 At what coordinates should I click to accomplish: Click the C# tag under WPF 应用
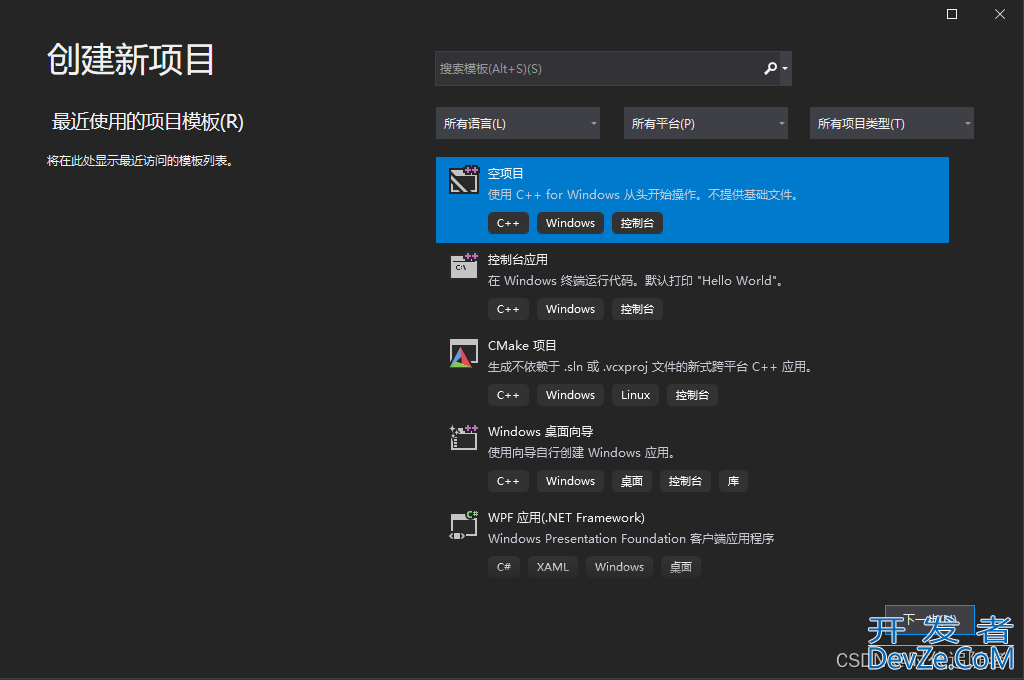[x=504, y=567]
